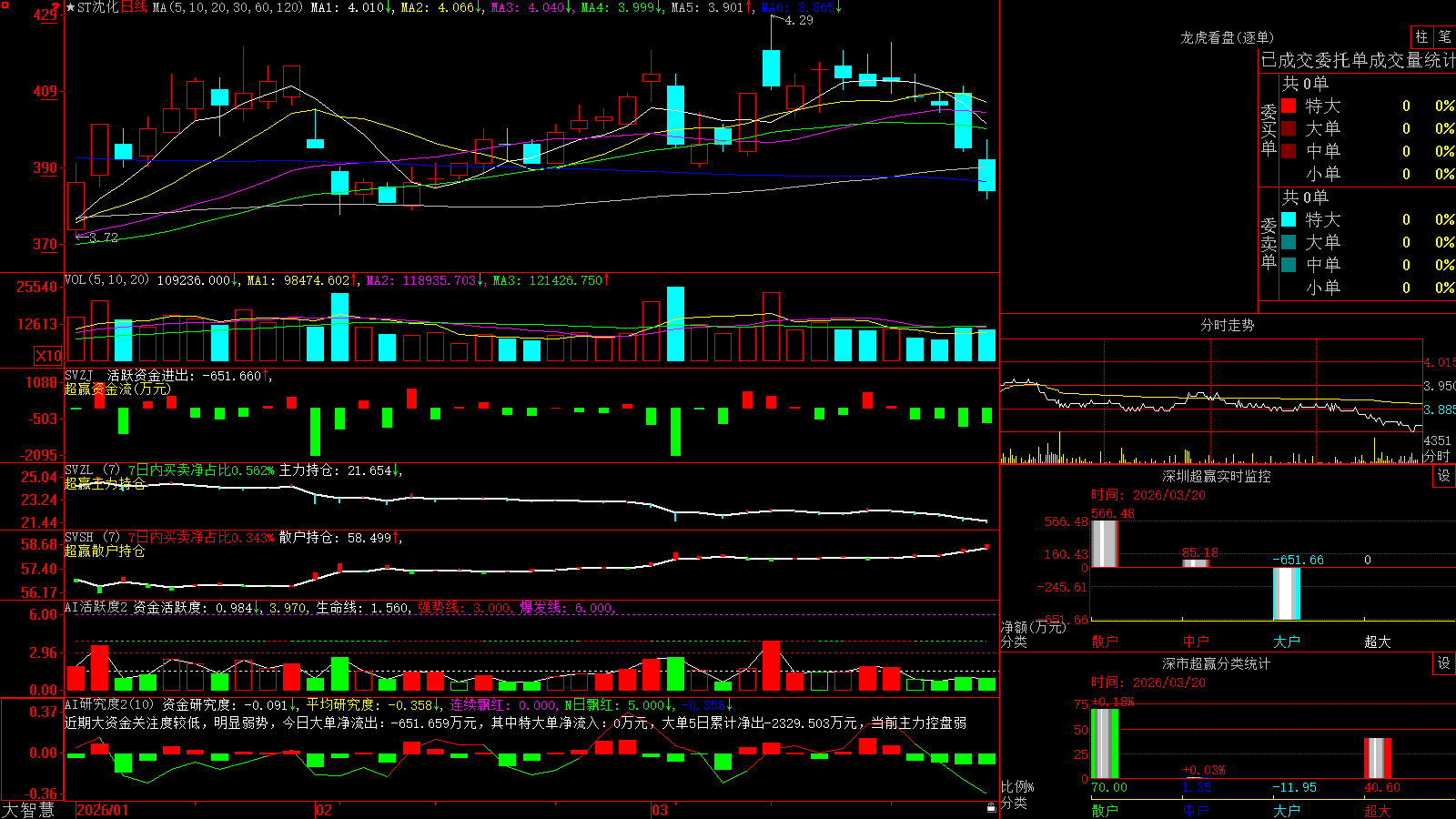
Task: Click the 龙虎看盘(逐单) title
Action: [1227, 37]
